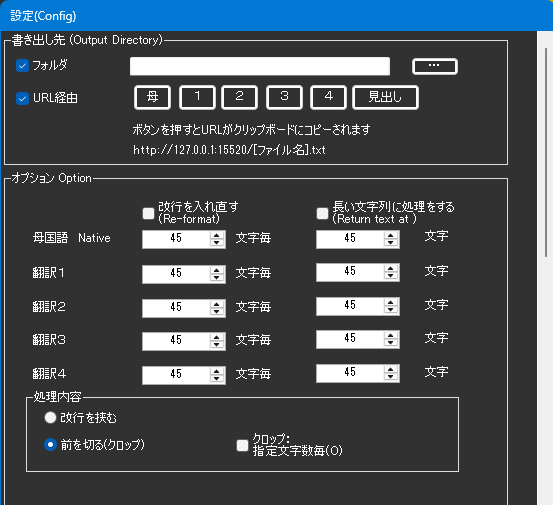Increase 翻訳4 return-text character count
553x505 pixels.
pos(391,369)
